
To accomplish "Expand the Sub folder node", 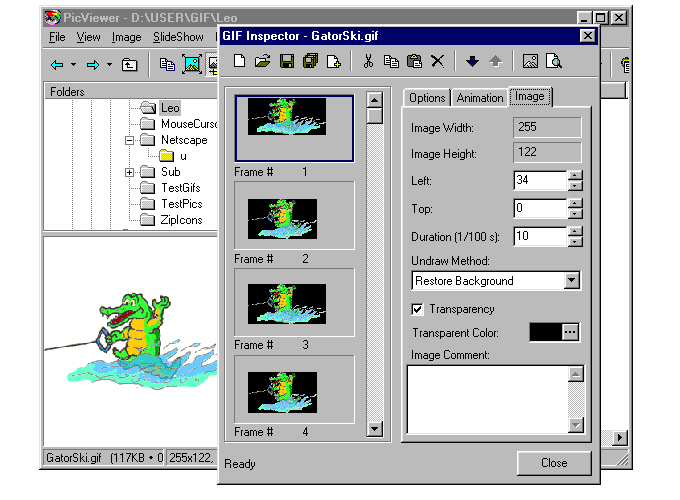I will (129, 172).
